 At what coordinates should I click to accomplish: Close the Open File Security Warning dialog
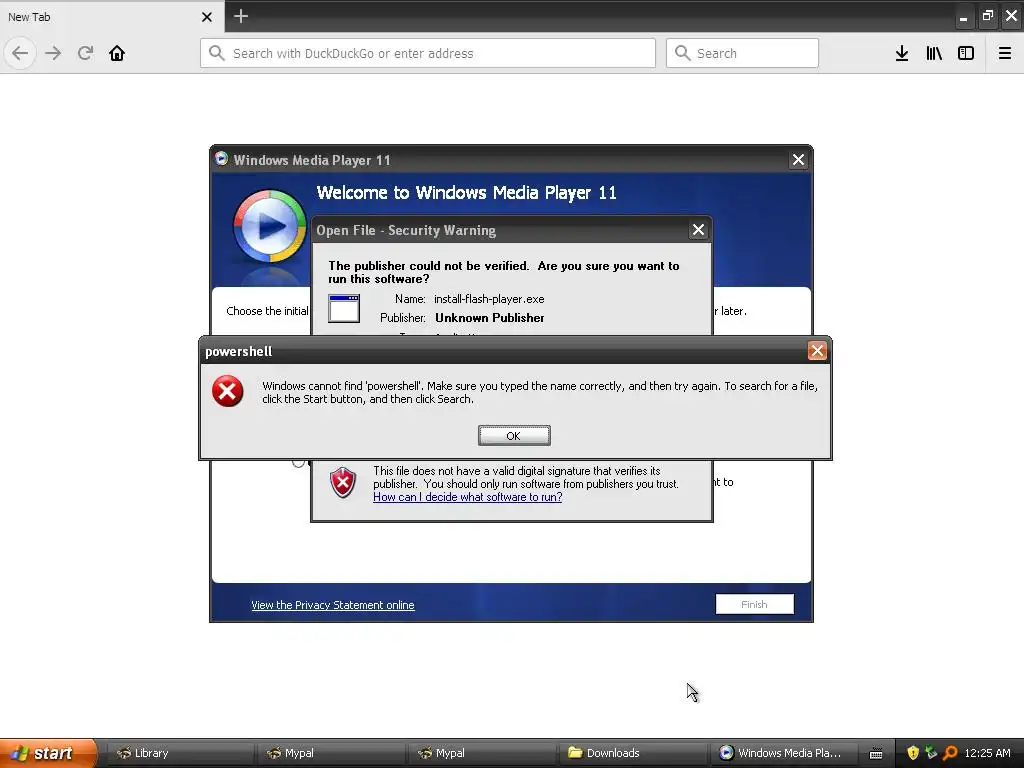698,230
